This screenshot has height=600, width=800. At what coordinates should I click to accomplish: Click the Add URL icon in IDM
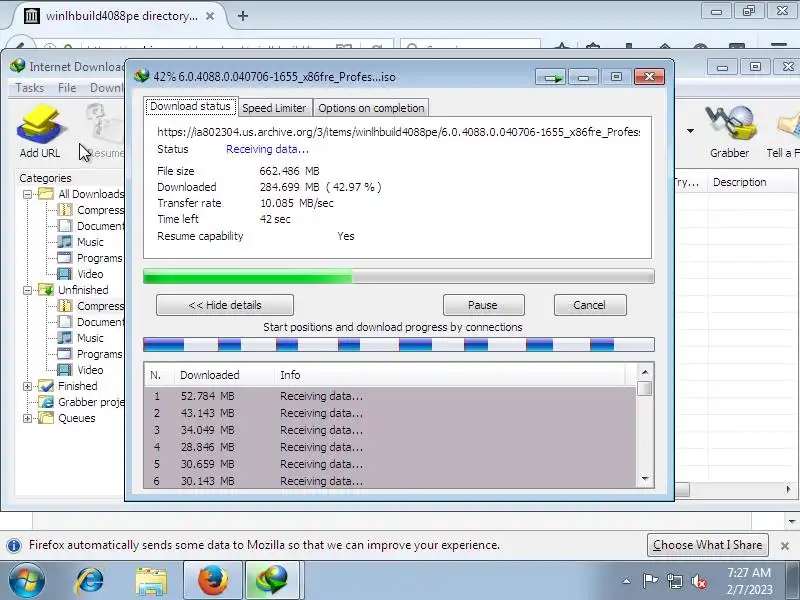point(40,131)
